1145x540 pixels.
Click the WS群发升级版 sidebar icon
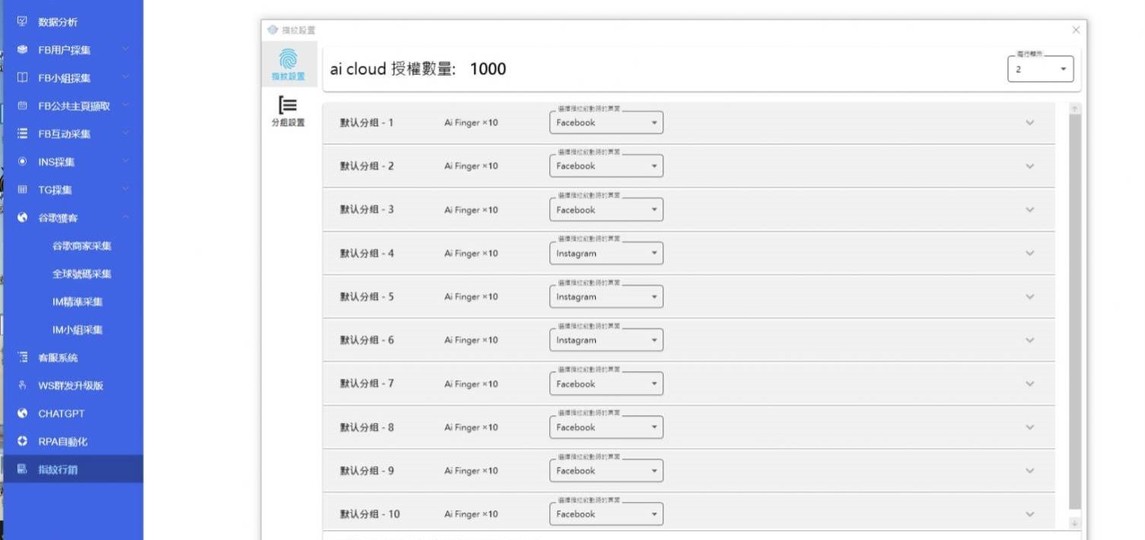(22, 385)
